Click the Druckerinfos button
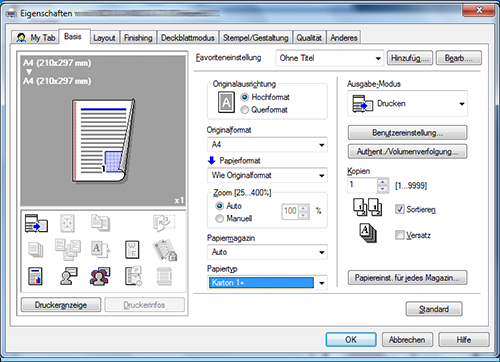The width and height of the screenshot is (500, 362). click(144, 305)
